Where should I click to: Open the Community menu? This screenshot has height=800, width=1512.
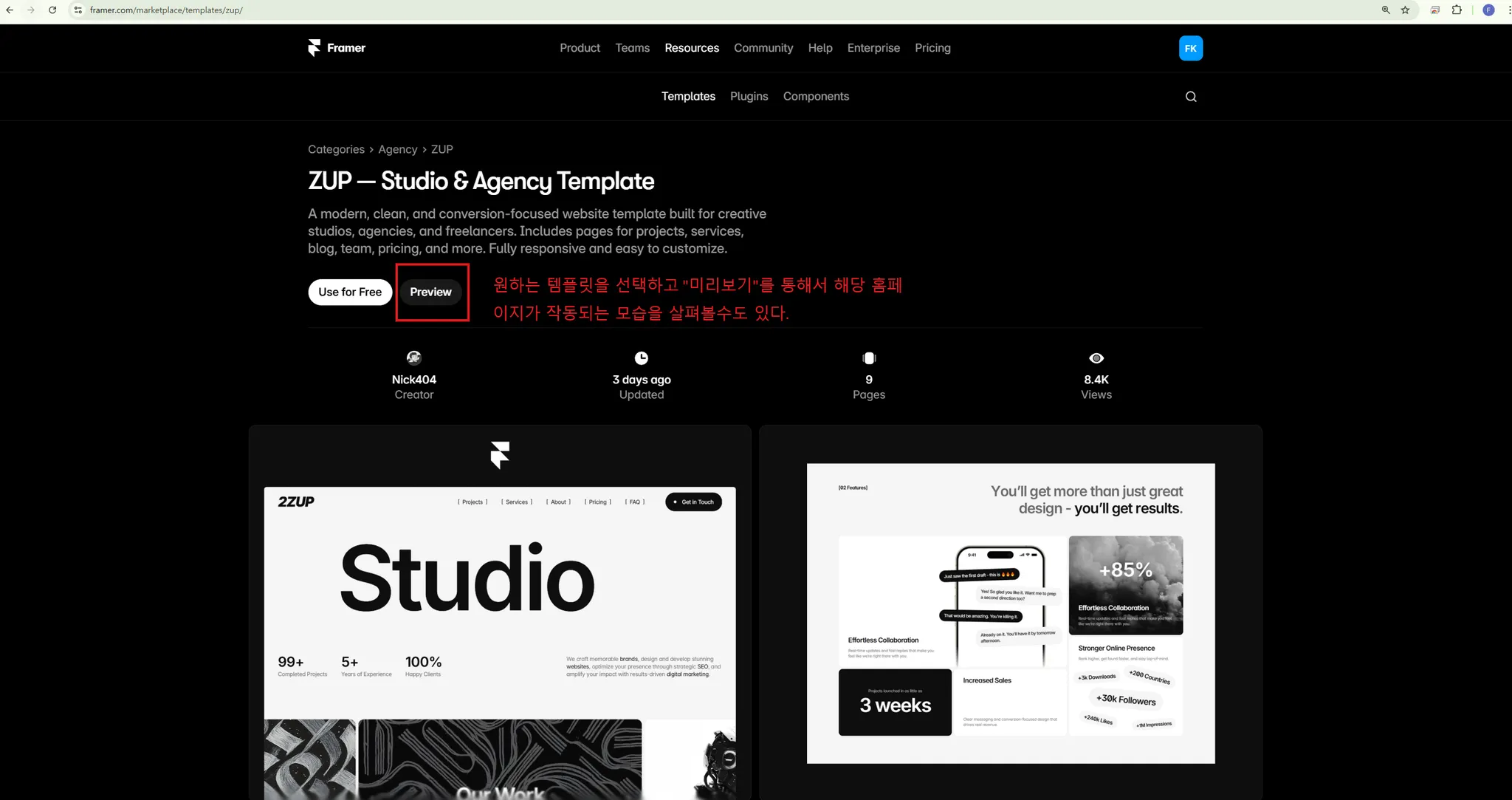pyautogui.click(x=763, y=48)
